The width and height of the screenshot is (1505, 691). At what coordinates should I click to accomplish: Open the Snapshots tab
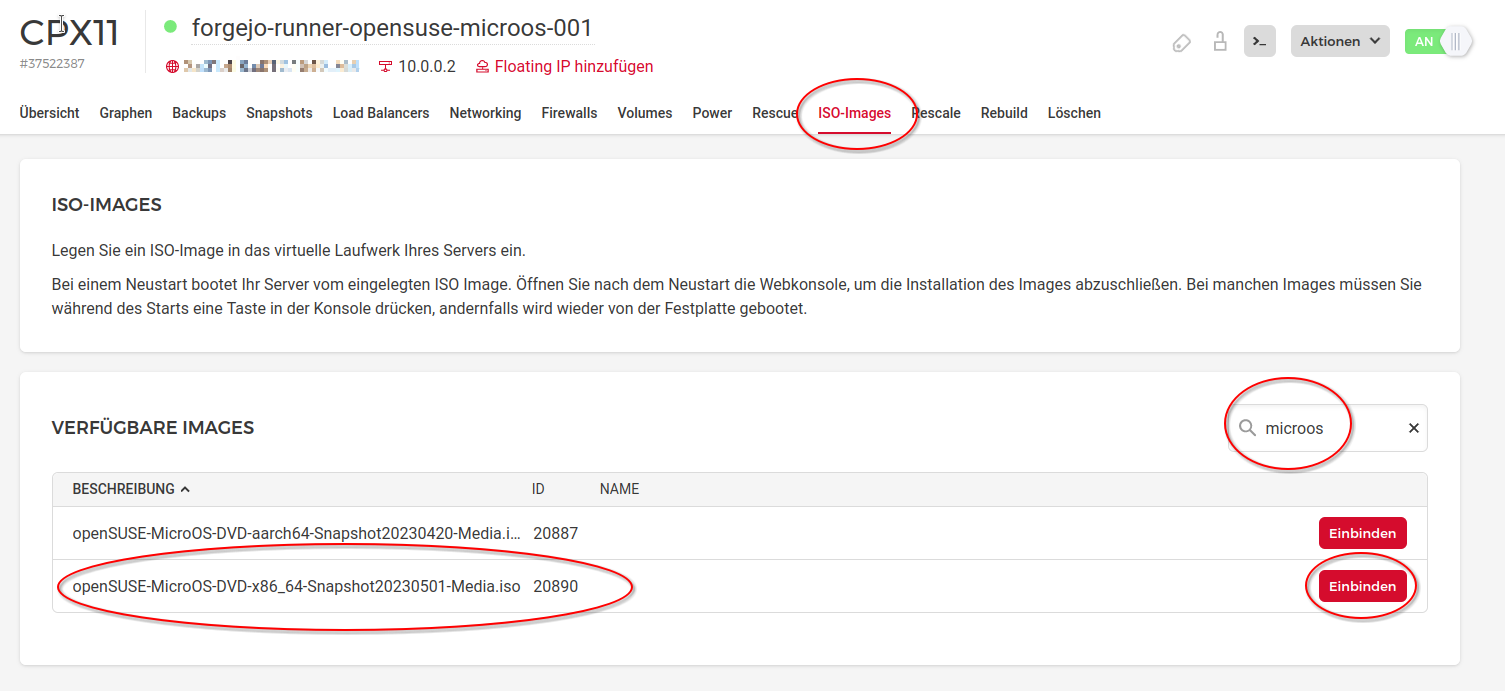click(279, 113)
